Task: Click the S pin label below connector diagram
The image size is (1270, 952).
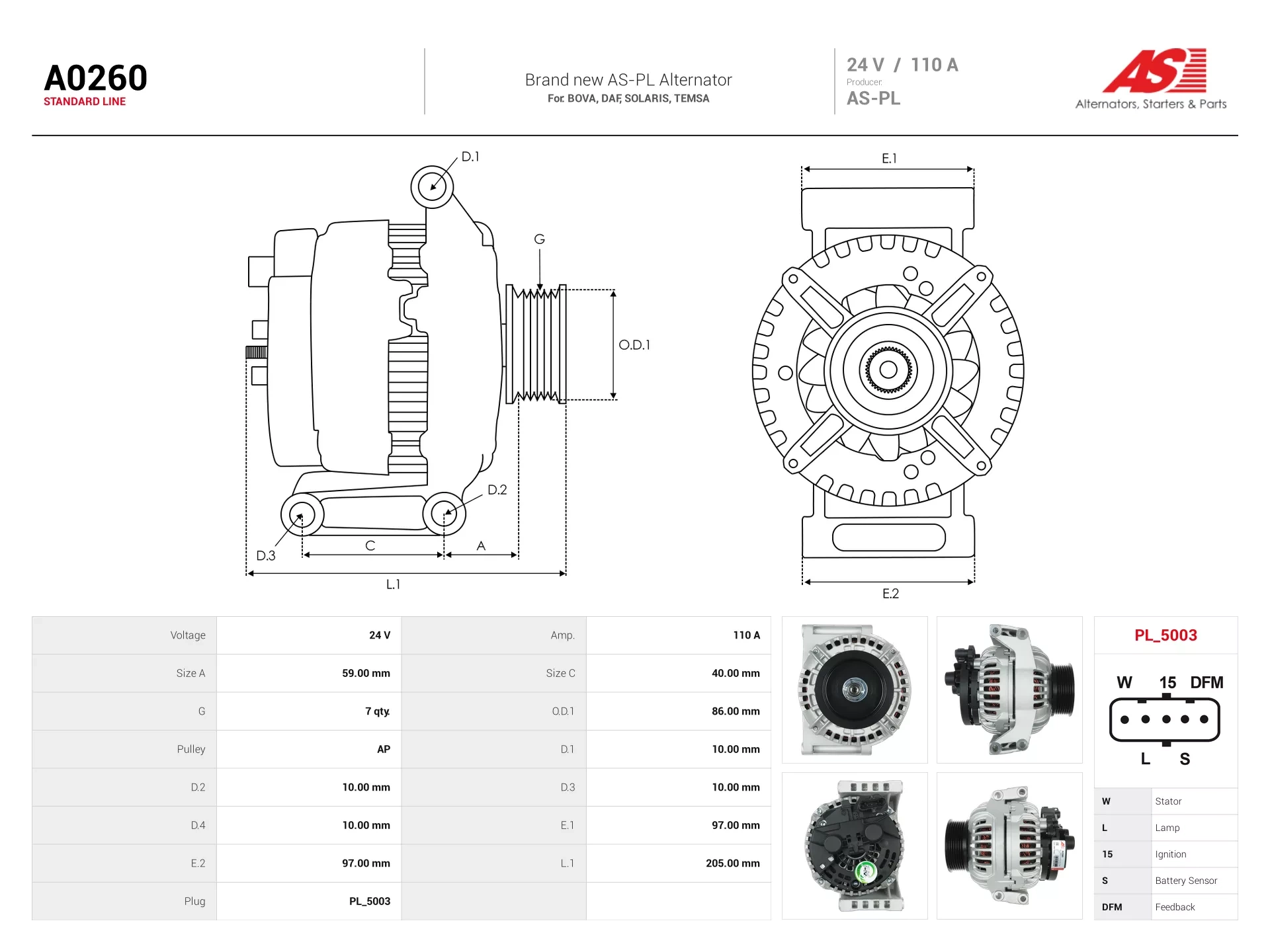Action: point(1185,759)
